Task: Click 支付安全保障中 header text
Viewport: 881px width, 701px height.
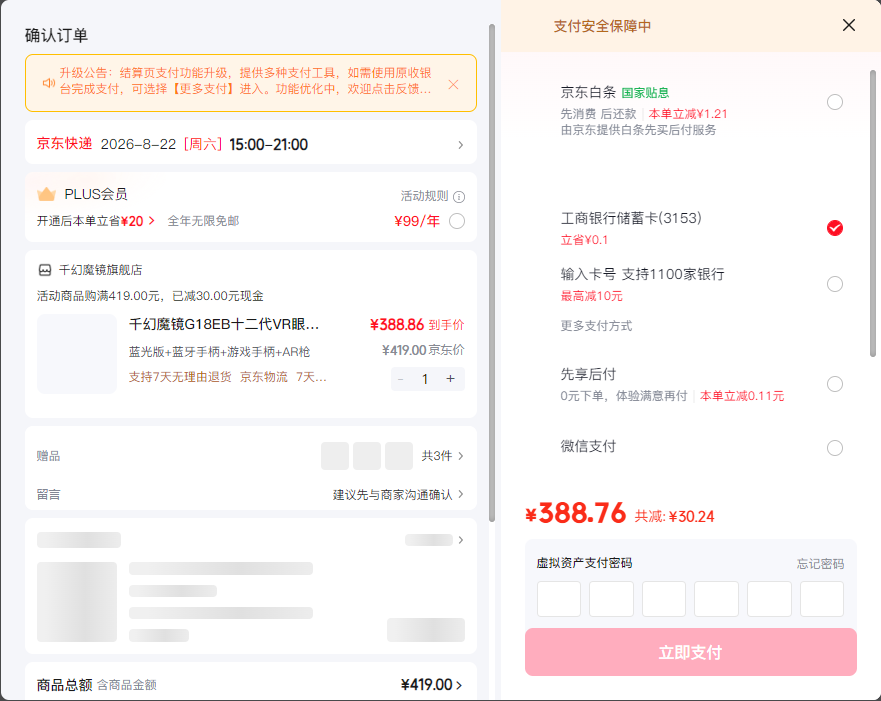Action: point(602,26)
